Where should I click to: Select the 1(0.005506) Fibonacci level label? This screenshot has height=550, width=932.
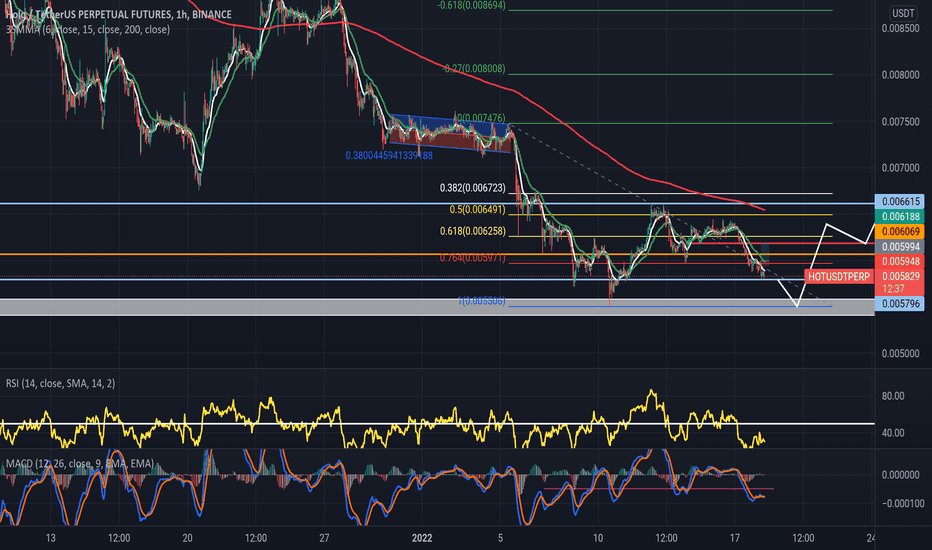pos(481,301)
